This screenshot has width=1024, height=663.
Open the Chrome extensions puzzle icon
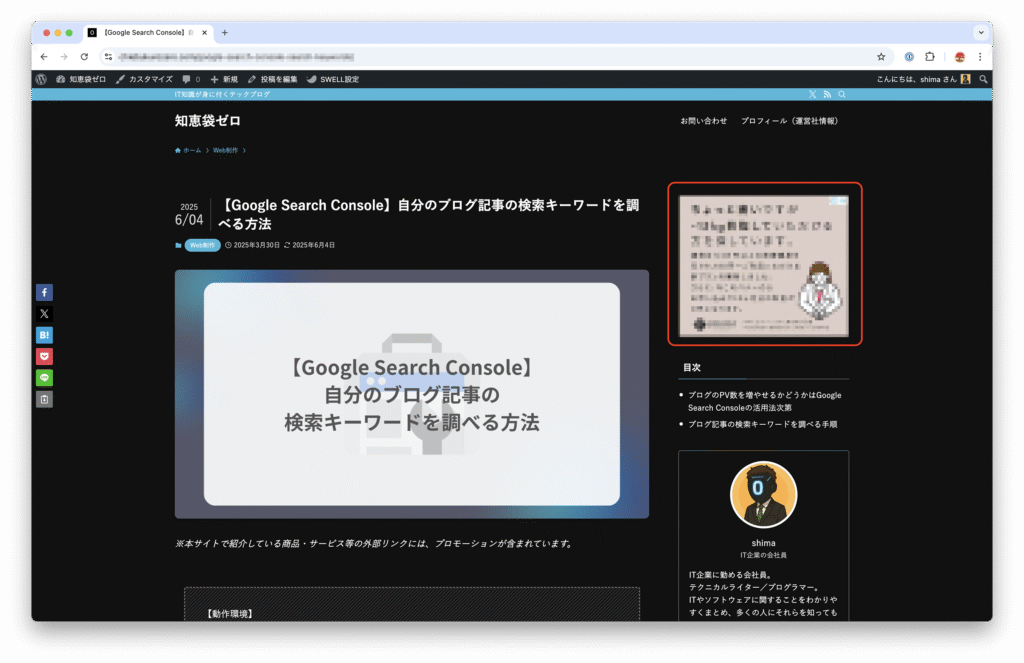coord(930,57)
